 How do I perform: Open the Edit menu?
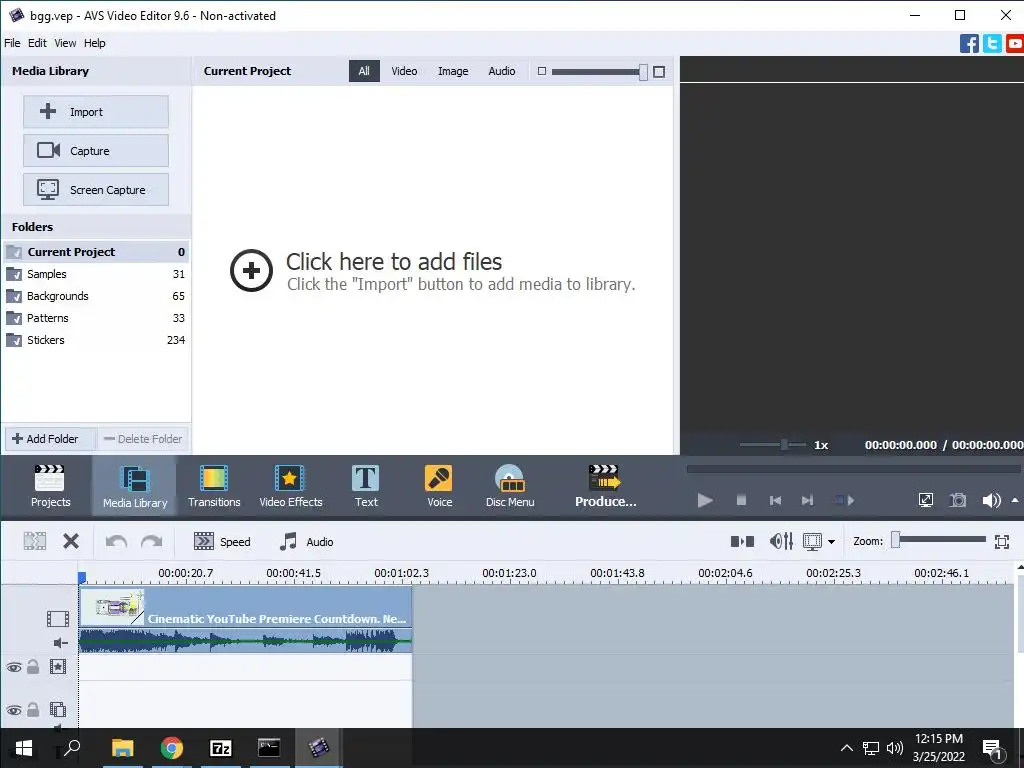37,43
